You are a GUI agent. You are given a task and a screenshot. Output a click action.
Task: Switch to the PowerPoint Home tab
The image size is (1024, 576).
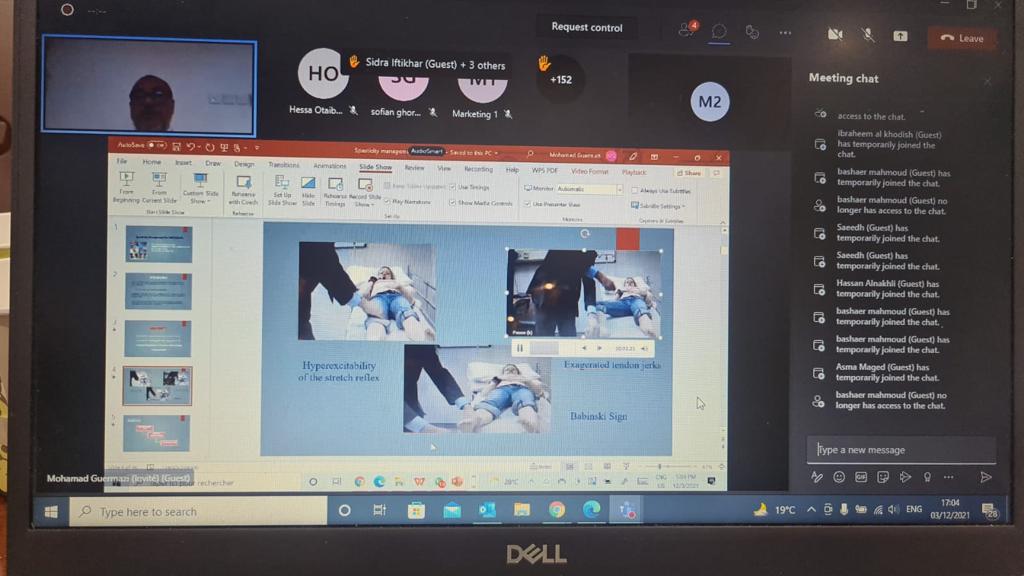(152, 161)
